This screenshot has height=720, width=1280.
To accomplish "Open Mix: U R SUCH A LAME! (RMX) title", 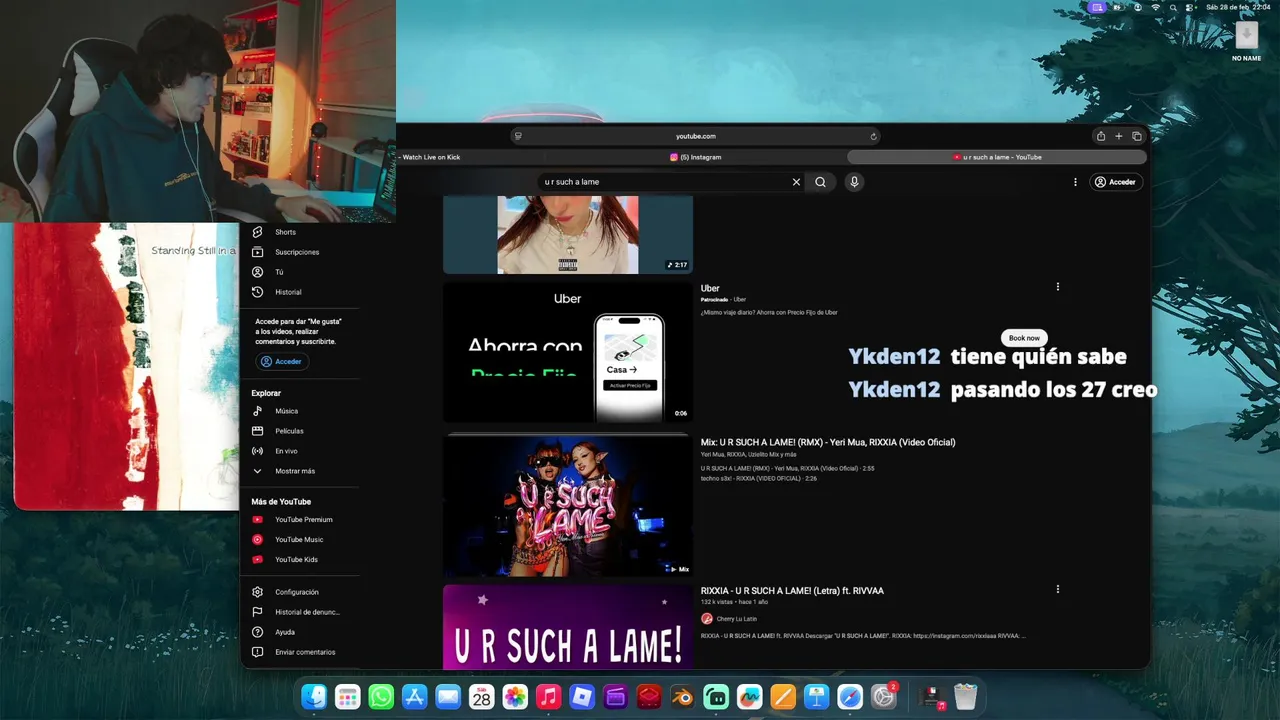I will pyautogui.click(x=828, y=442).
